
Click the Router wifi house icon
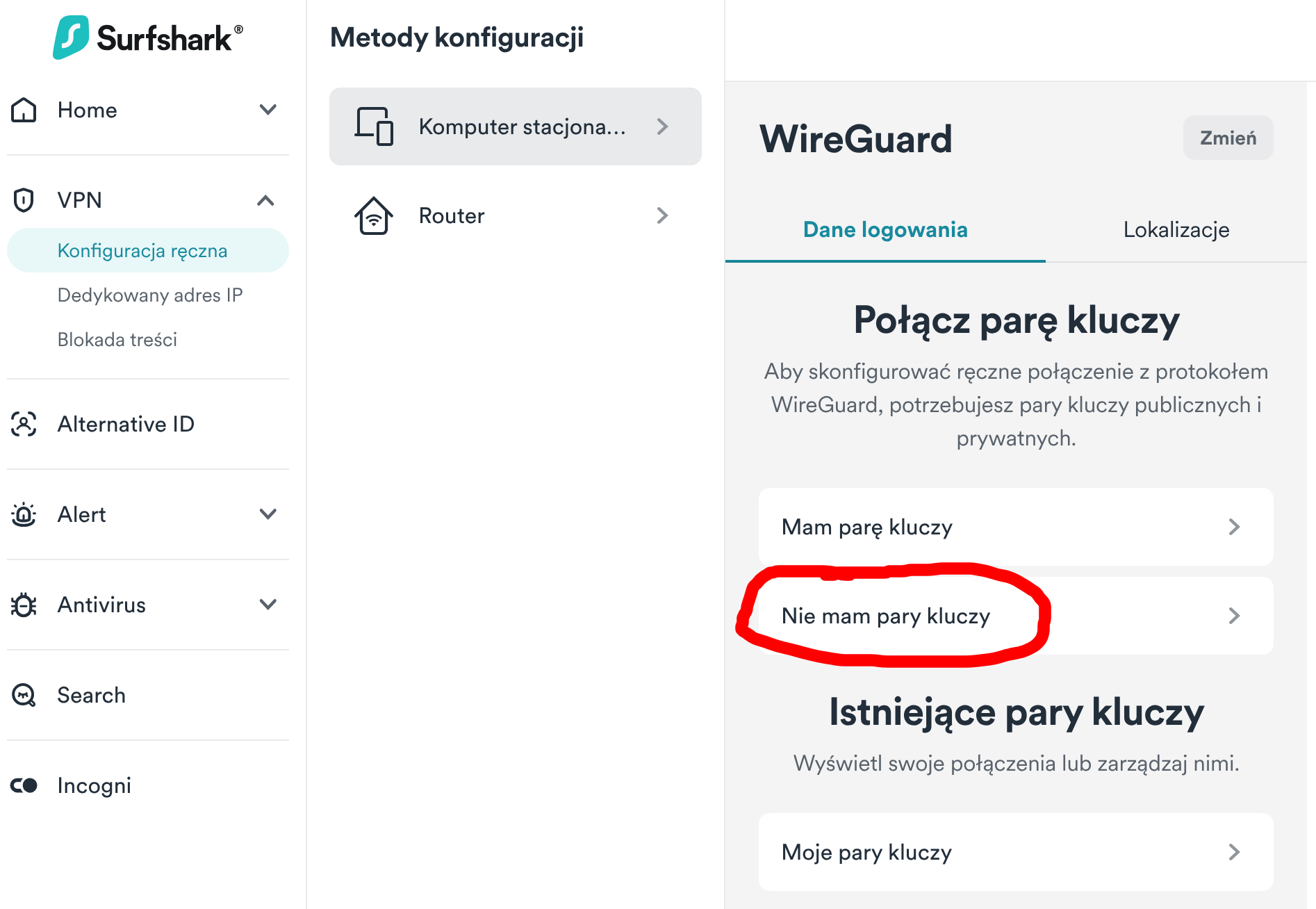(x=374, y=215)
